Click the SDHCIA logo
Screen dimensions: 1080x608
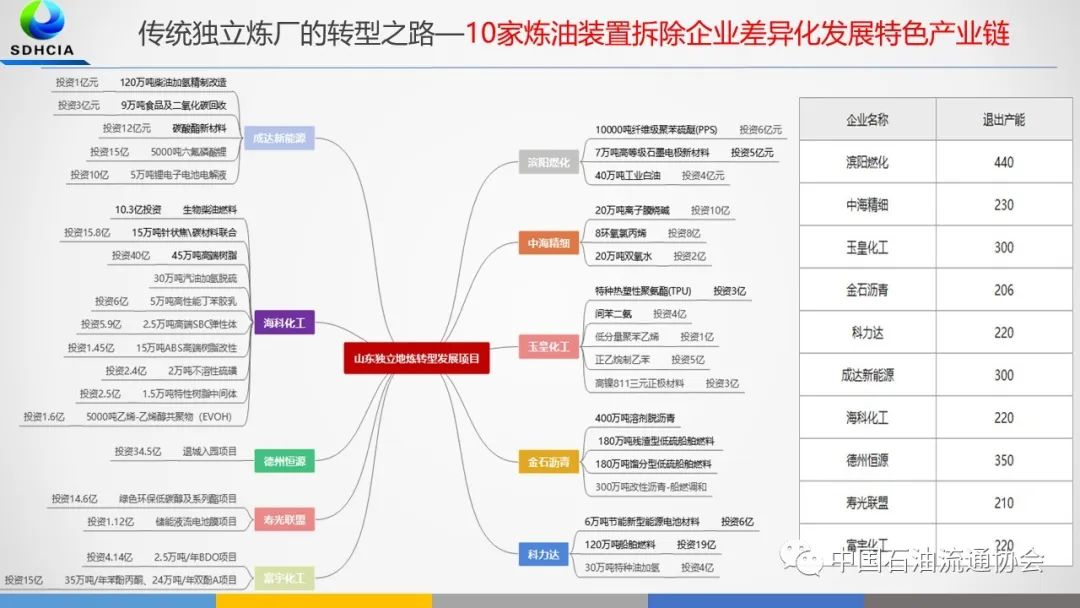(41, 29)
